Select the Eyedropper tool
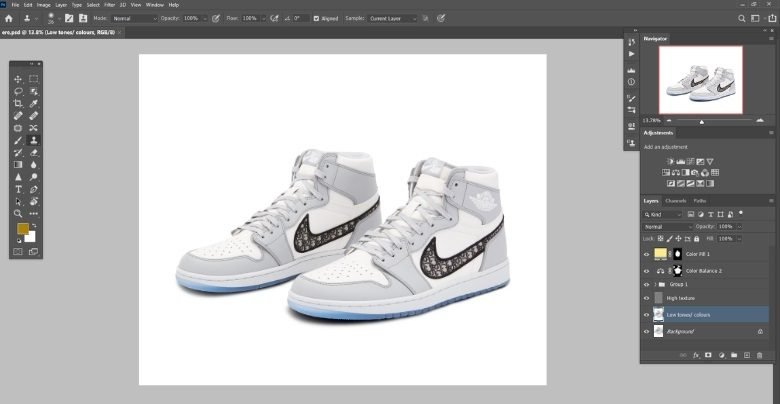 coord(33,103)
